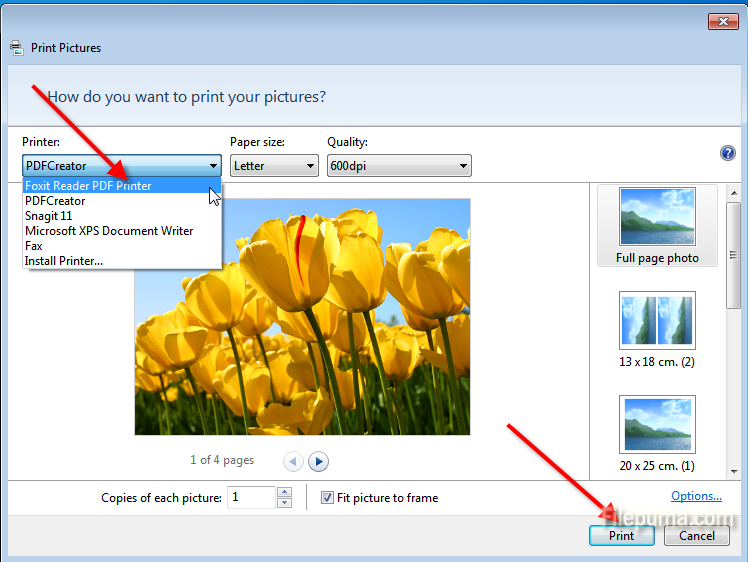Viewport: 748px width, 562px height.
Task: Toggle Fit picture to frame checkbox
Action: click(328, 497)
